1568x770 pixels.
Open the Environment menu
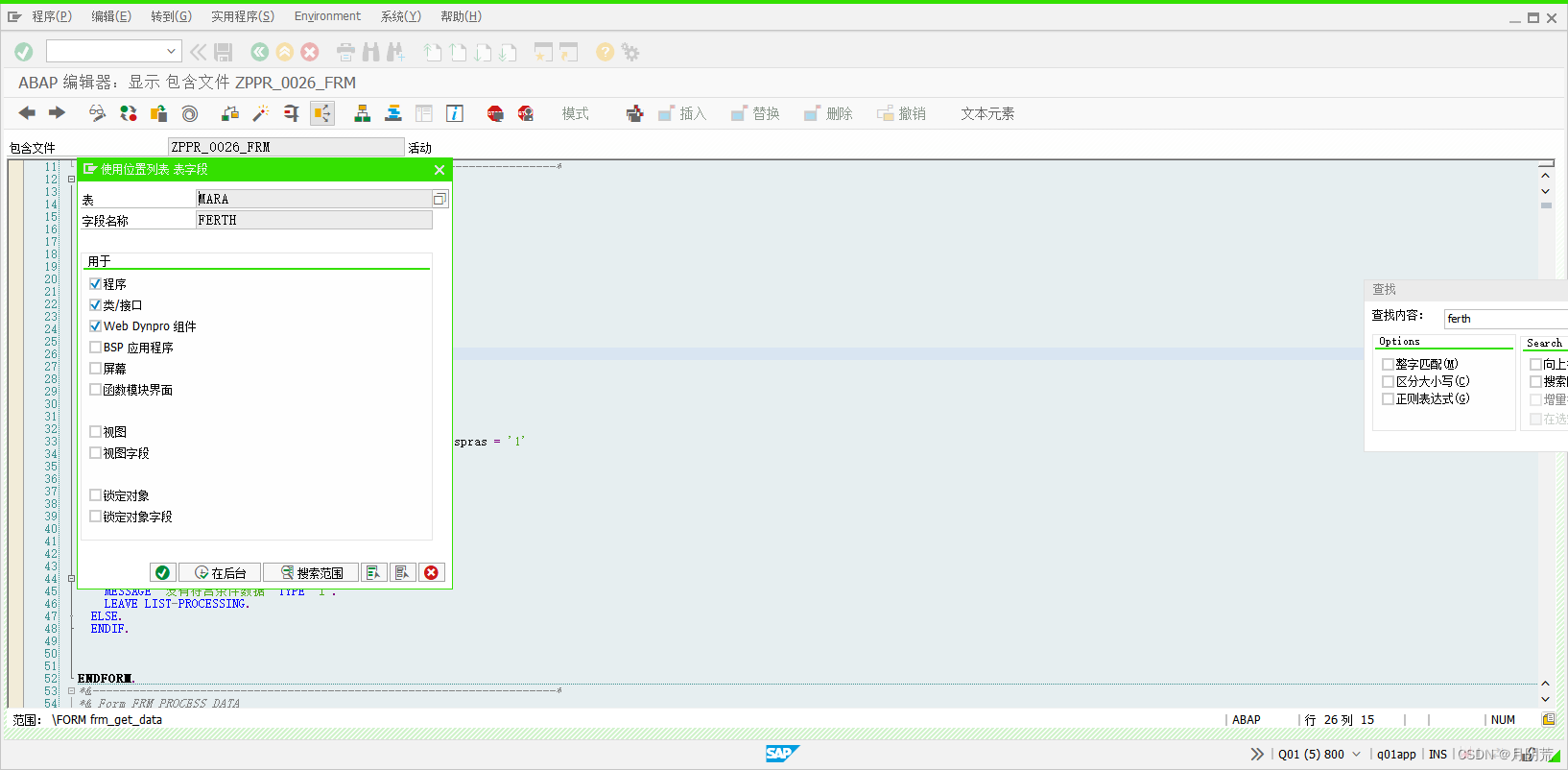coord(327,16)
